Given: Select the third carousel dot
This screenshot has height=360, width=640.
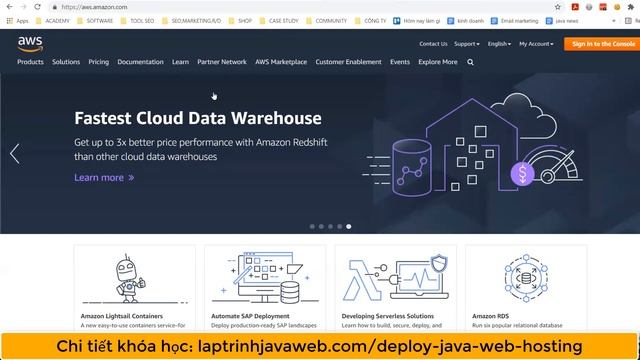Looking at the screenshot, I should (x=330, y=227).
